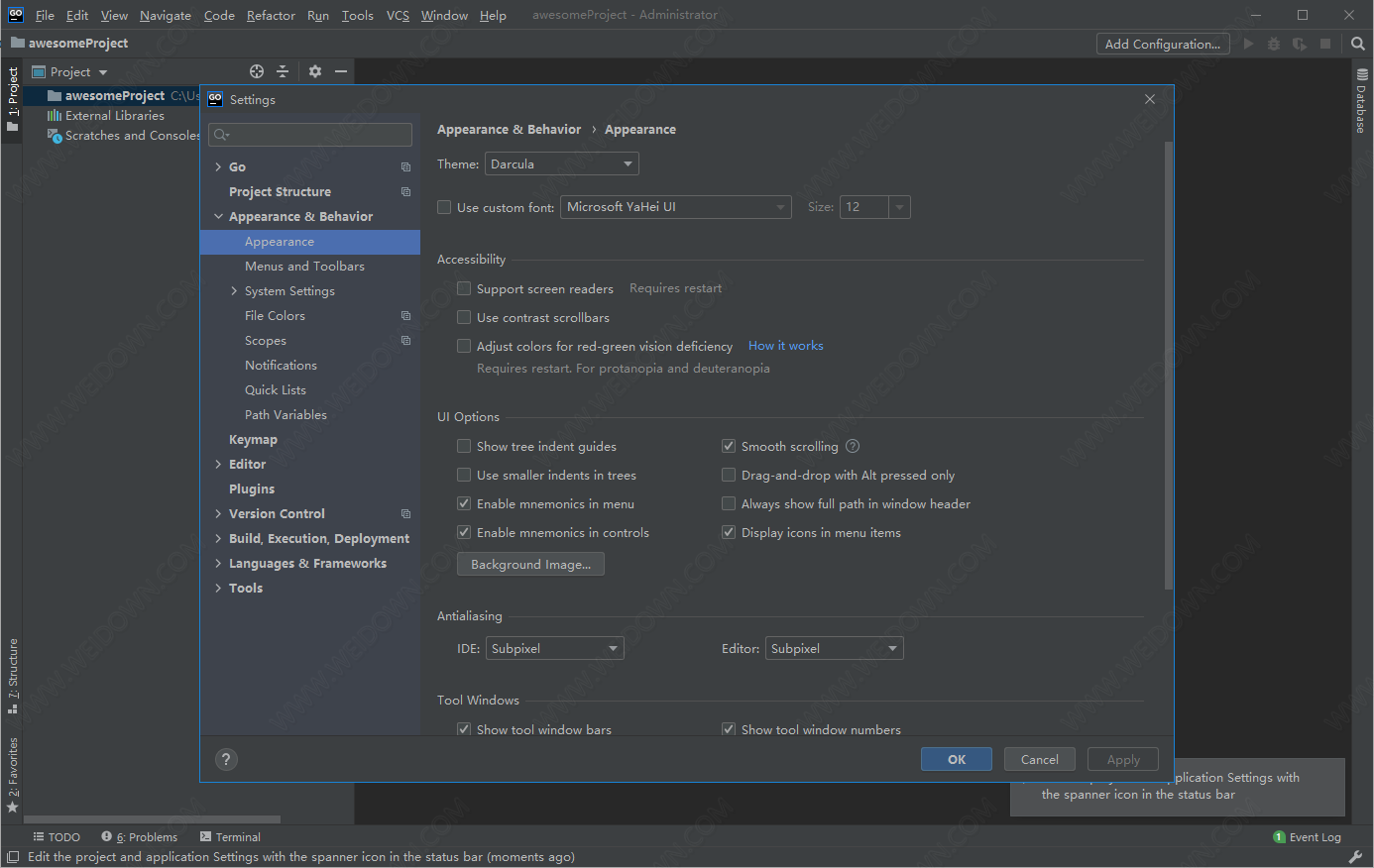Expand the System Settings node

tap(234, 290)
